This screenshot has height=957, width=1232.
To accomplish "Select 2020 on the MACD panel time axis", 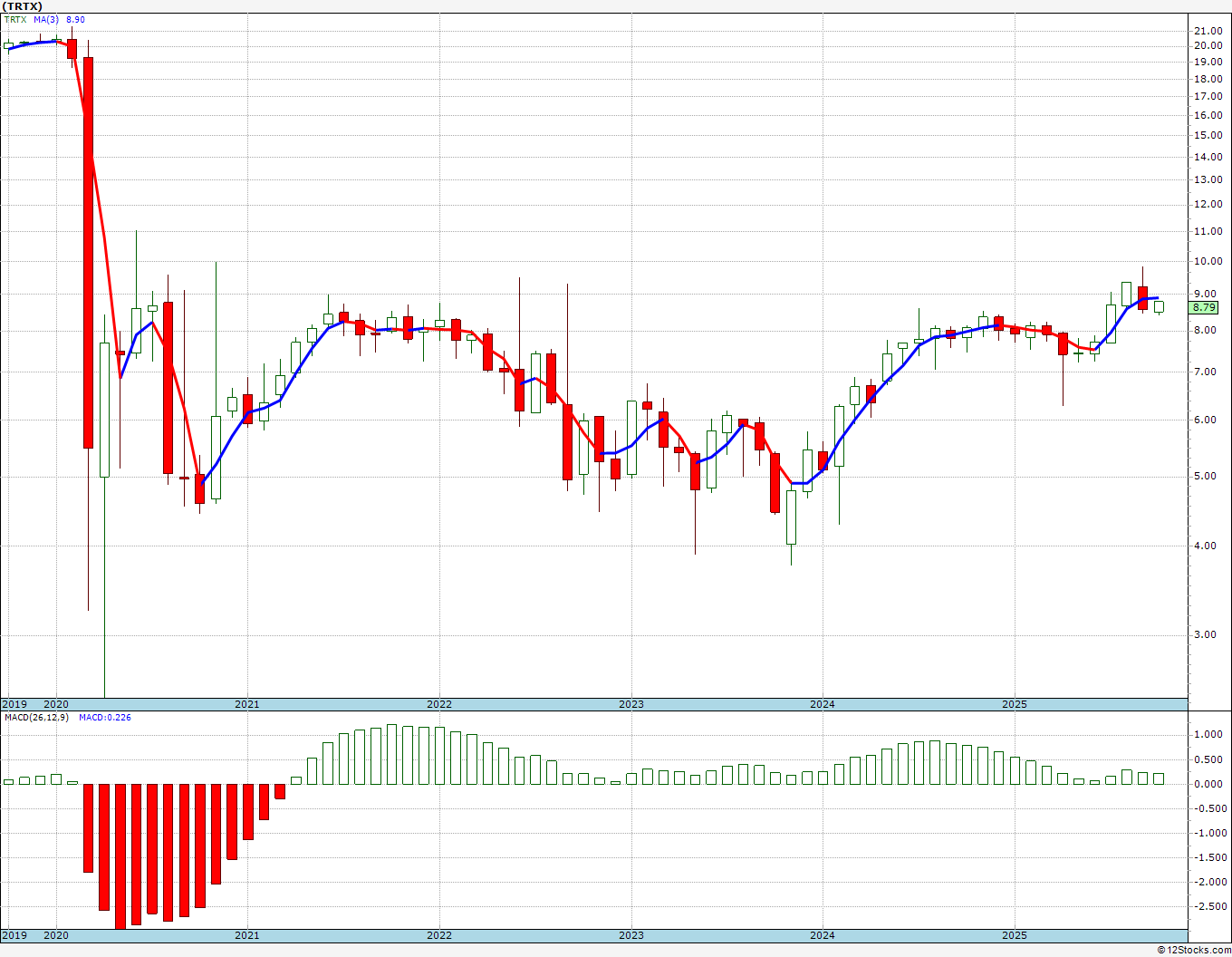I will 56,935.
